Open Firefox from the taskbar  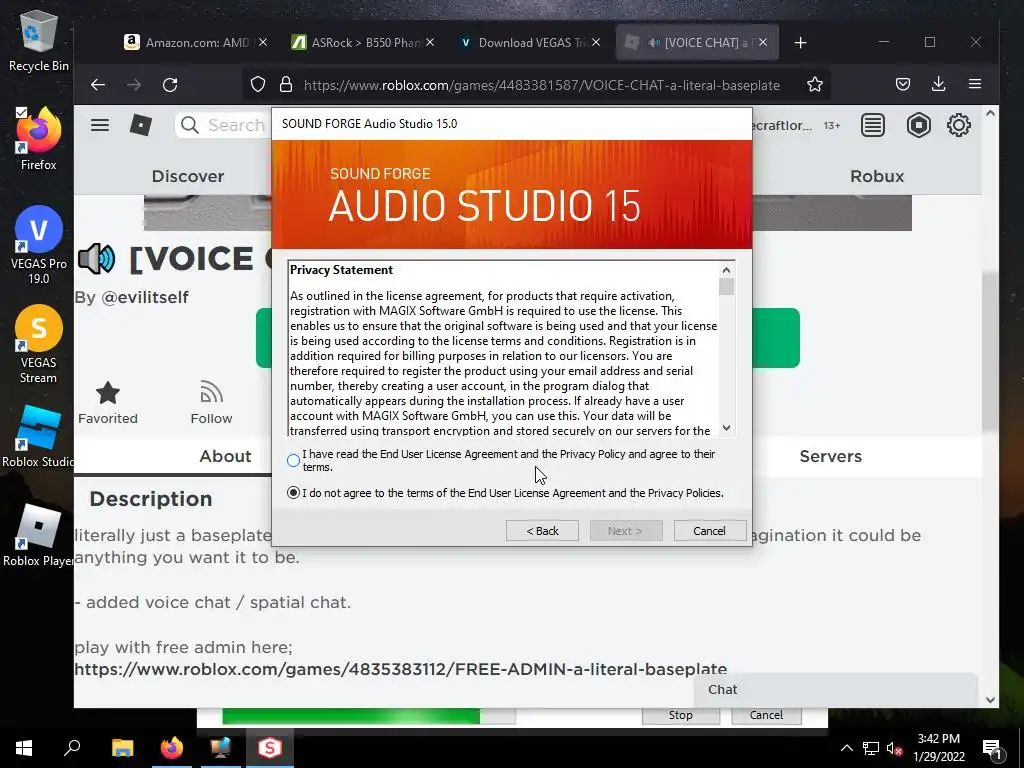point(172,748)
